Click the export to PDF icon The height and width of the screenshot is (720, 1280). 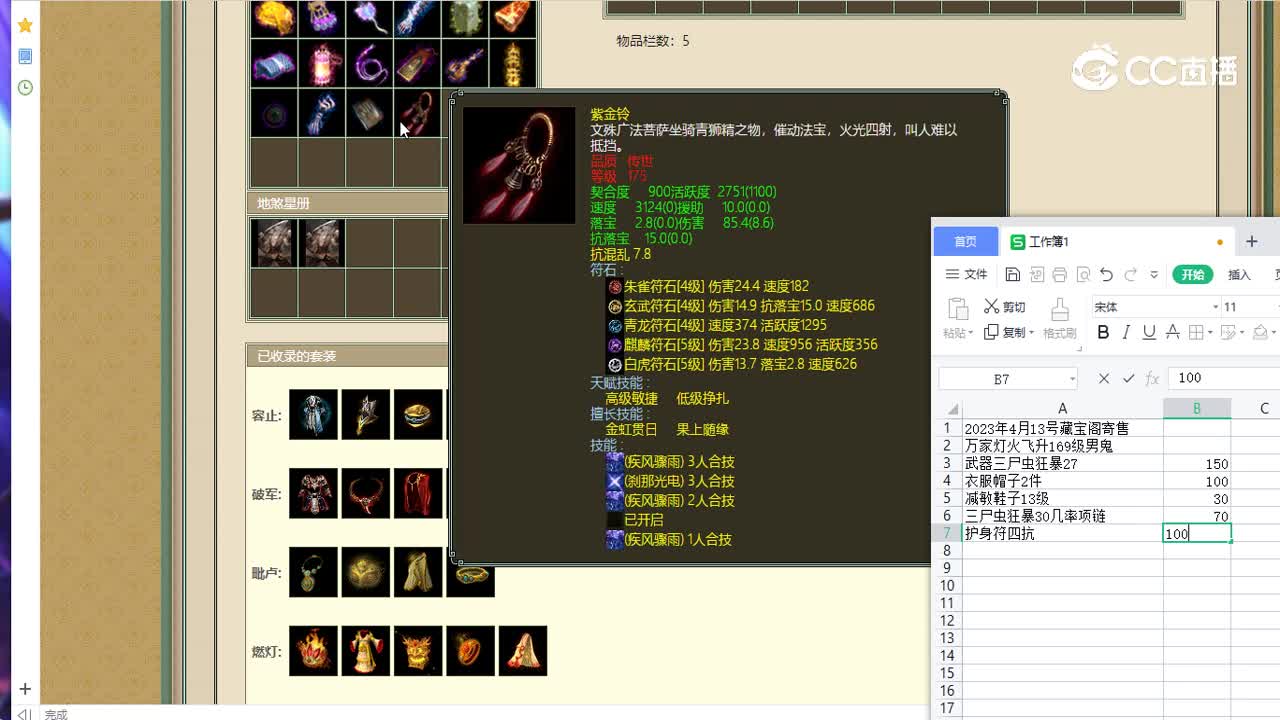(x=1037, y=275)
